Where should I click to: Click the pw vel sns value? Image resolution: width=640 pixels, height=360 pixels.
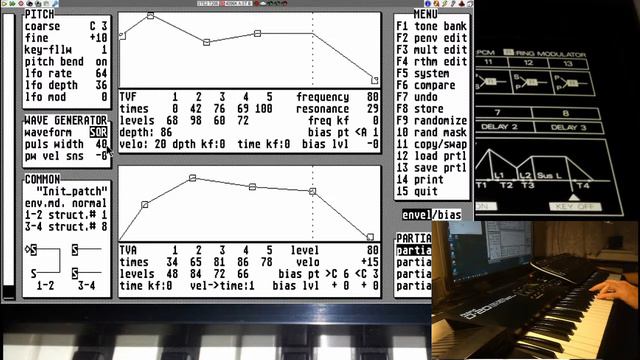click(x=101, y=156)
